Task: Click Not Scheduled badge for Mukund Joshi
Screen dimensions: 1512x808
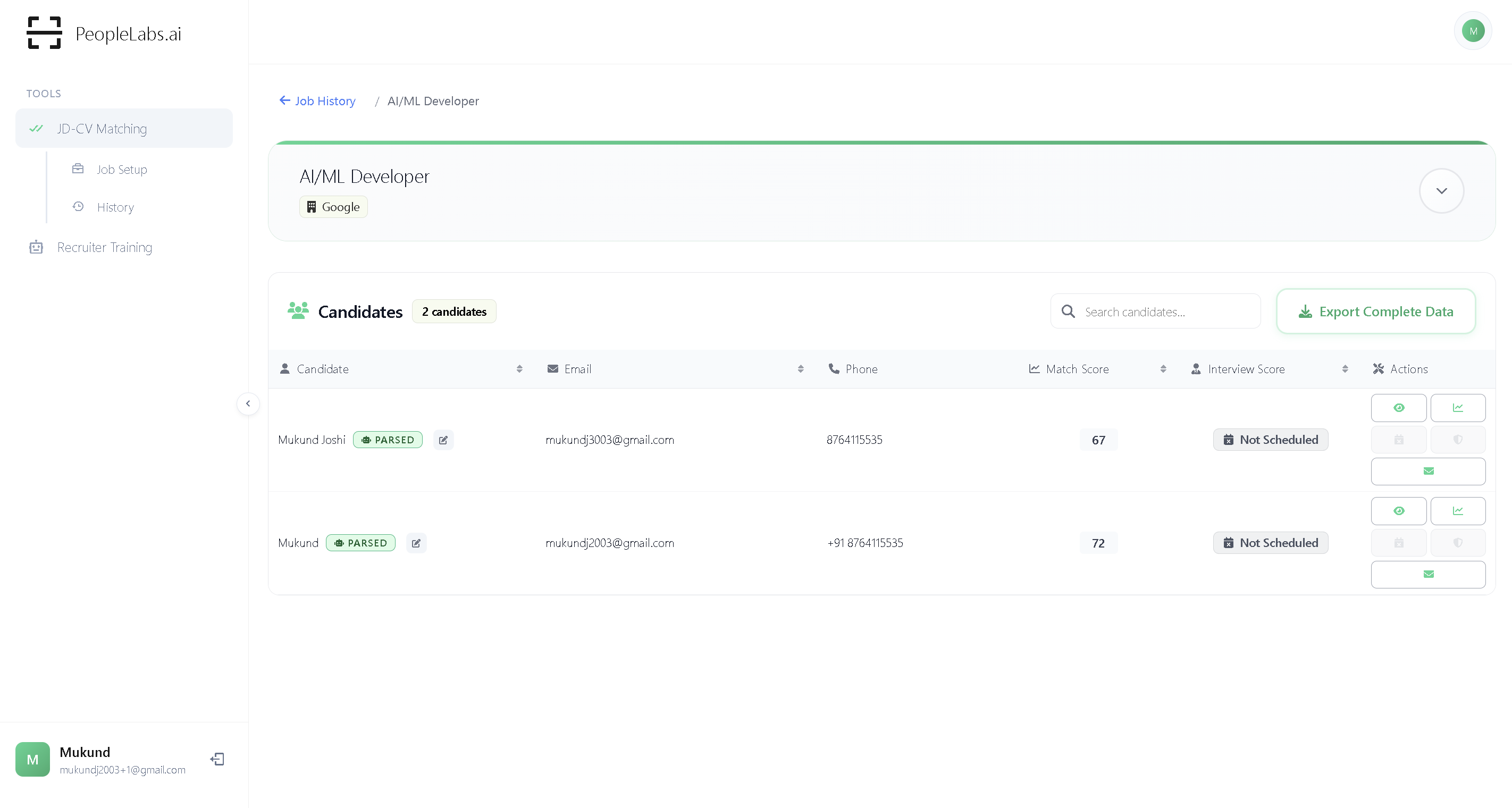Action: [x=1270, y=440]
